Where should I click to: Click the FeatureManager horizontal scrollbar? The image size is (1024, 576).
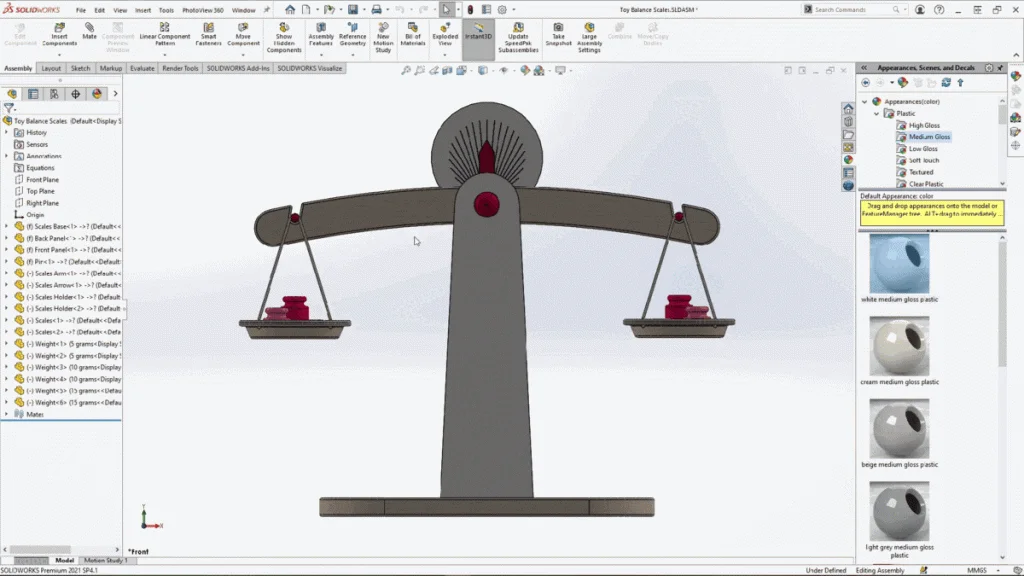[61, 549]
